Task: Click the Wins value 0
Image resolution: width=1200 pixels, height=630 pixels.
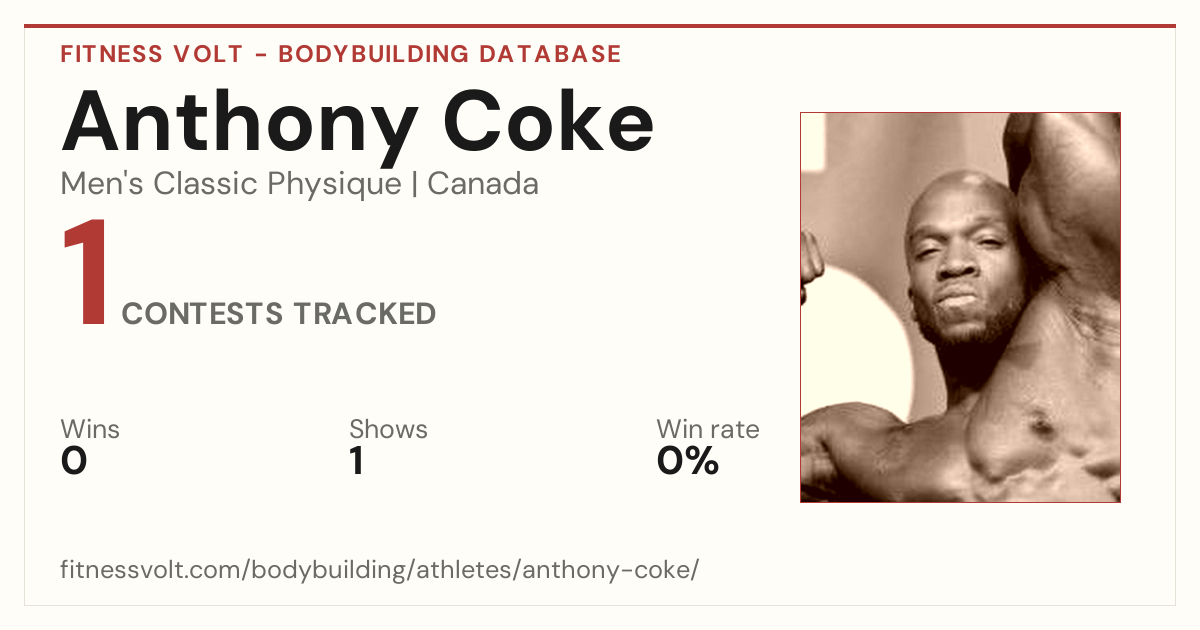Action: coord(74,460)
